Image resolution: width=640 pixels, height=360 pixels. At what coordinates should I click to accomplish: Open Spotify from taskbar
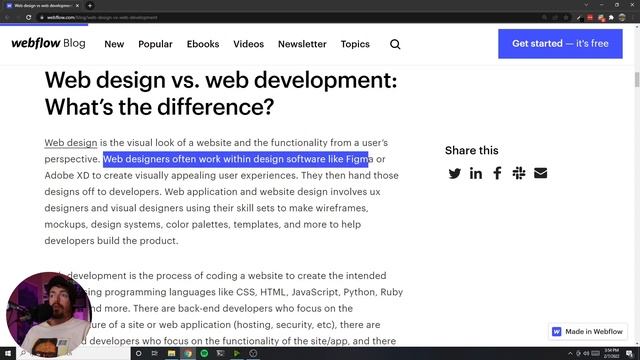tap(204, 353)
